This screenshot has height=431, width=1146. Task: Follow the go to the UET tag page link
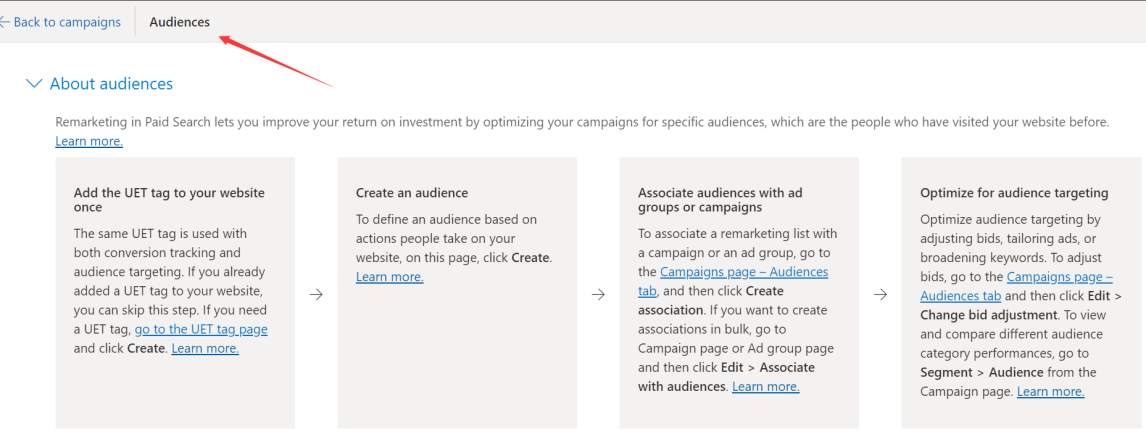(201, 329)
